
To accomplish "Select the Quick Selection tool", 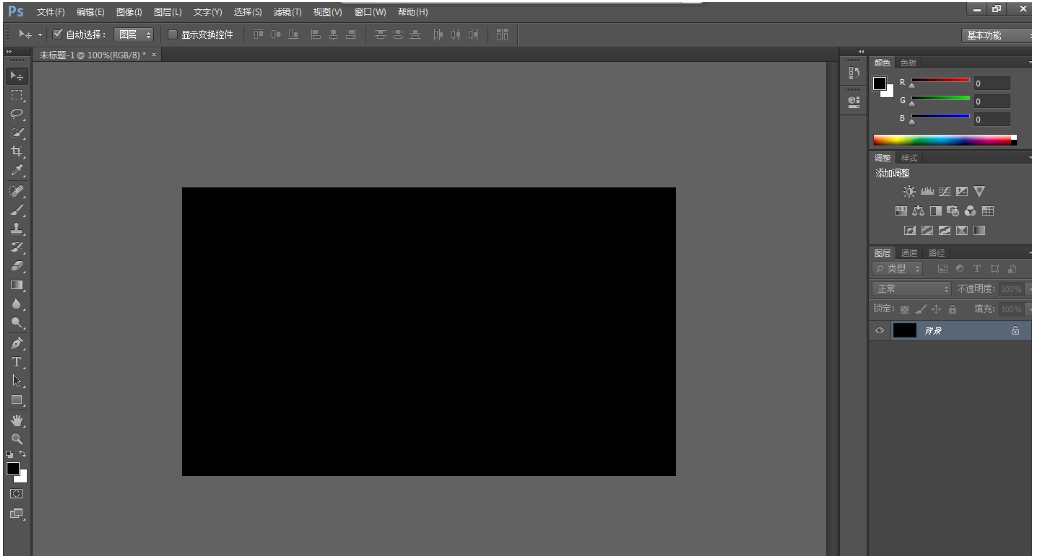I will pyautogui.click(x=17, y=132).
